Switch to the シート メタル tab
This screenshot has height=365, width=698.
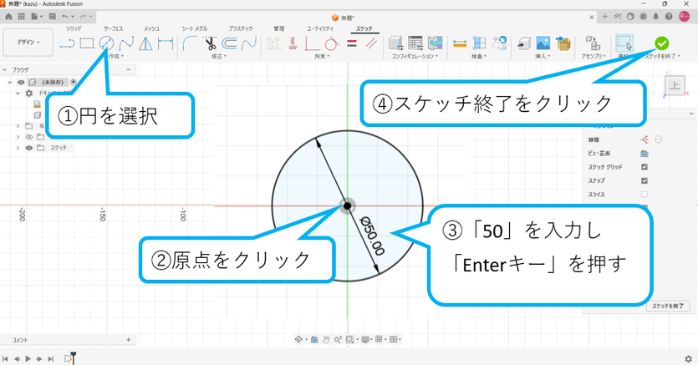click(x=194, y=28)
